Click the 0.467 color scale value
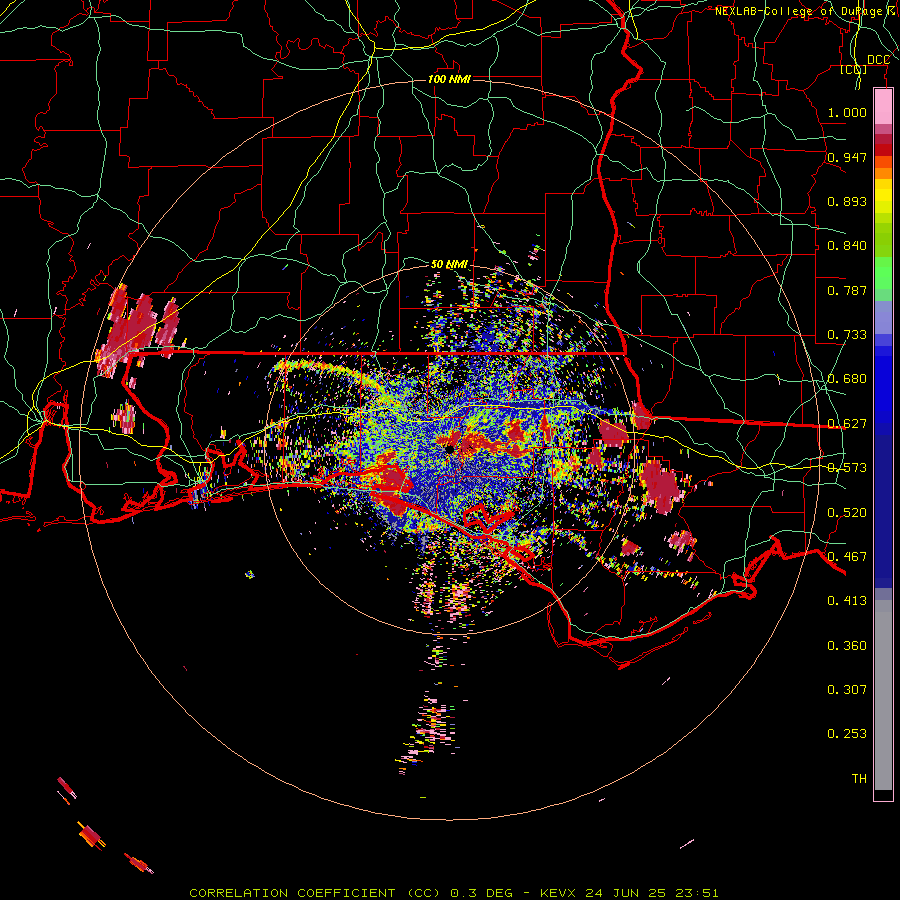The width and height of the screenshot is (900, 900). [x=847, y=557]
